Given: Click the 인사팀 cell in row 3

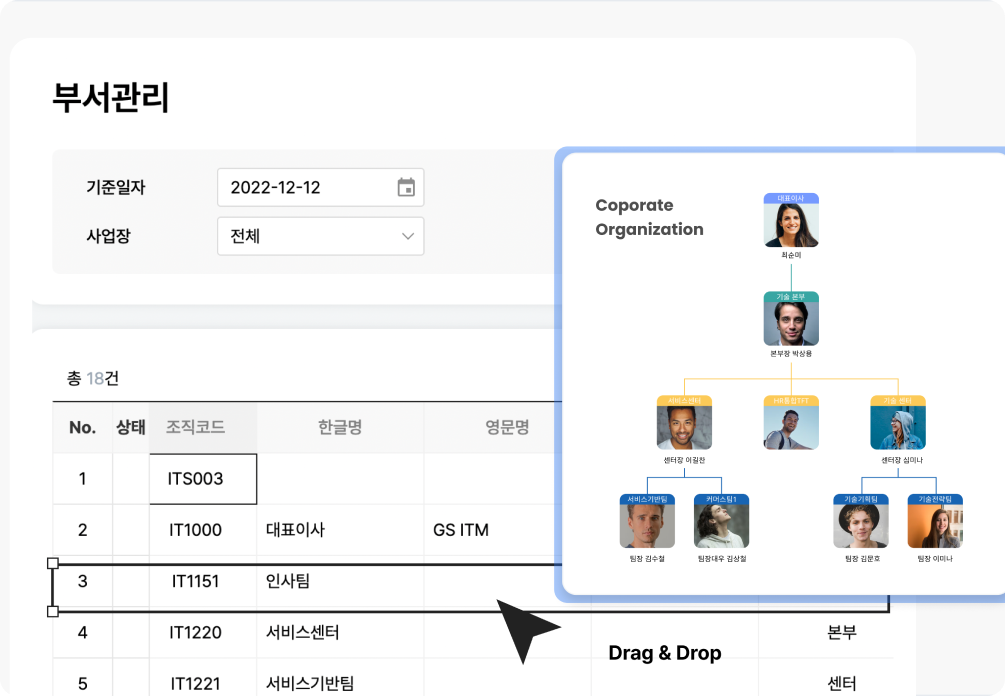Looking at the screenshot, I should 285,581.
